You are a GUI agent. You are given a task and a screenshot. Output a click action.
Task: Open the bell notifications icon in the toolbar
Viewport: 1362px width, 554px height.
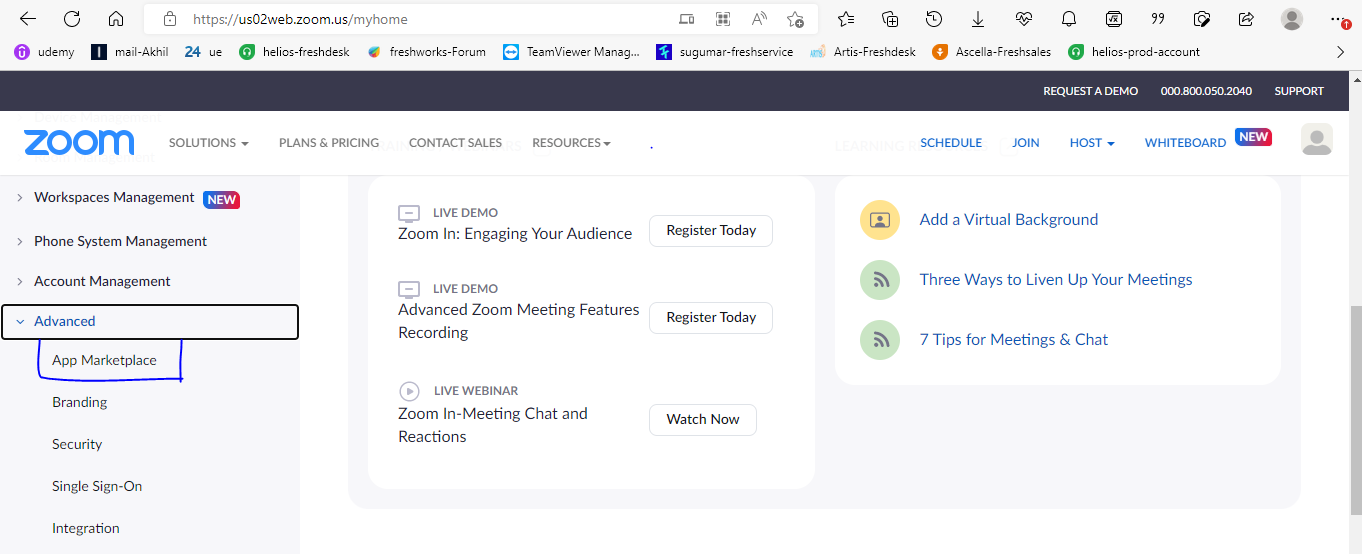coord(1069,19)
